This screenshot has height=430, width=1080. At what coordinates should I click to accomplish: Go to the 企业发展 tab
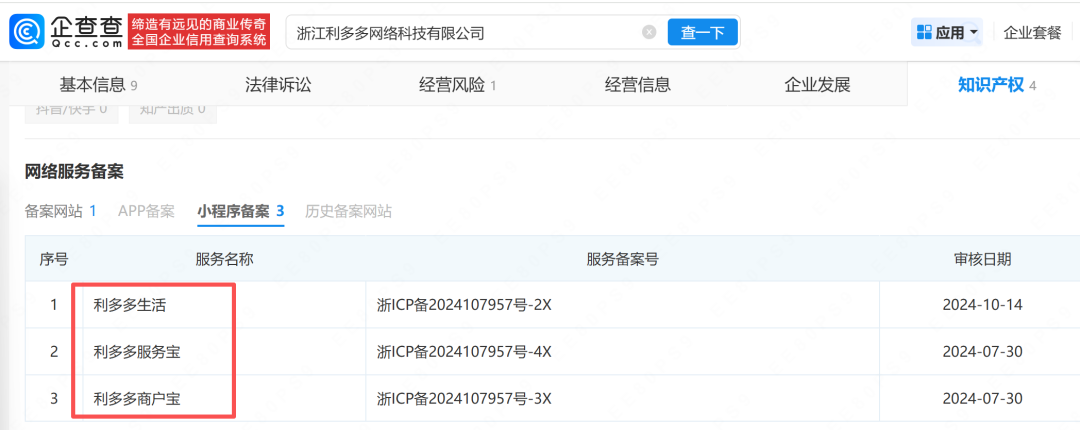(817, 85)
